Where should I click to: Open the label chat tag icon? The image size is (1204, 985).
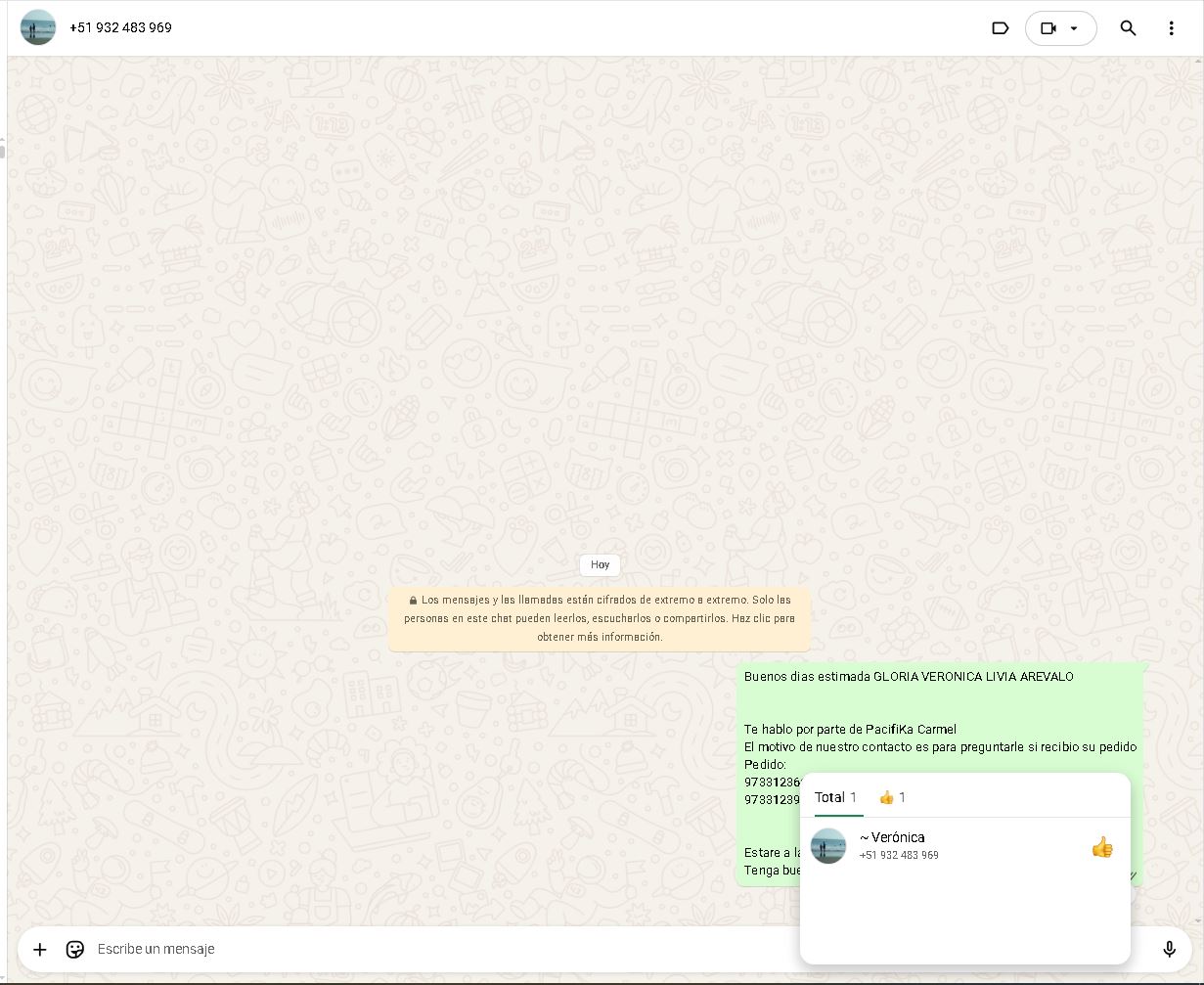click(x=1000, y=28)
